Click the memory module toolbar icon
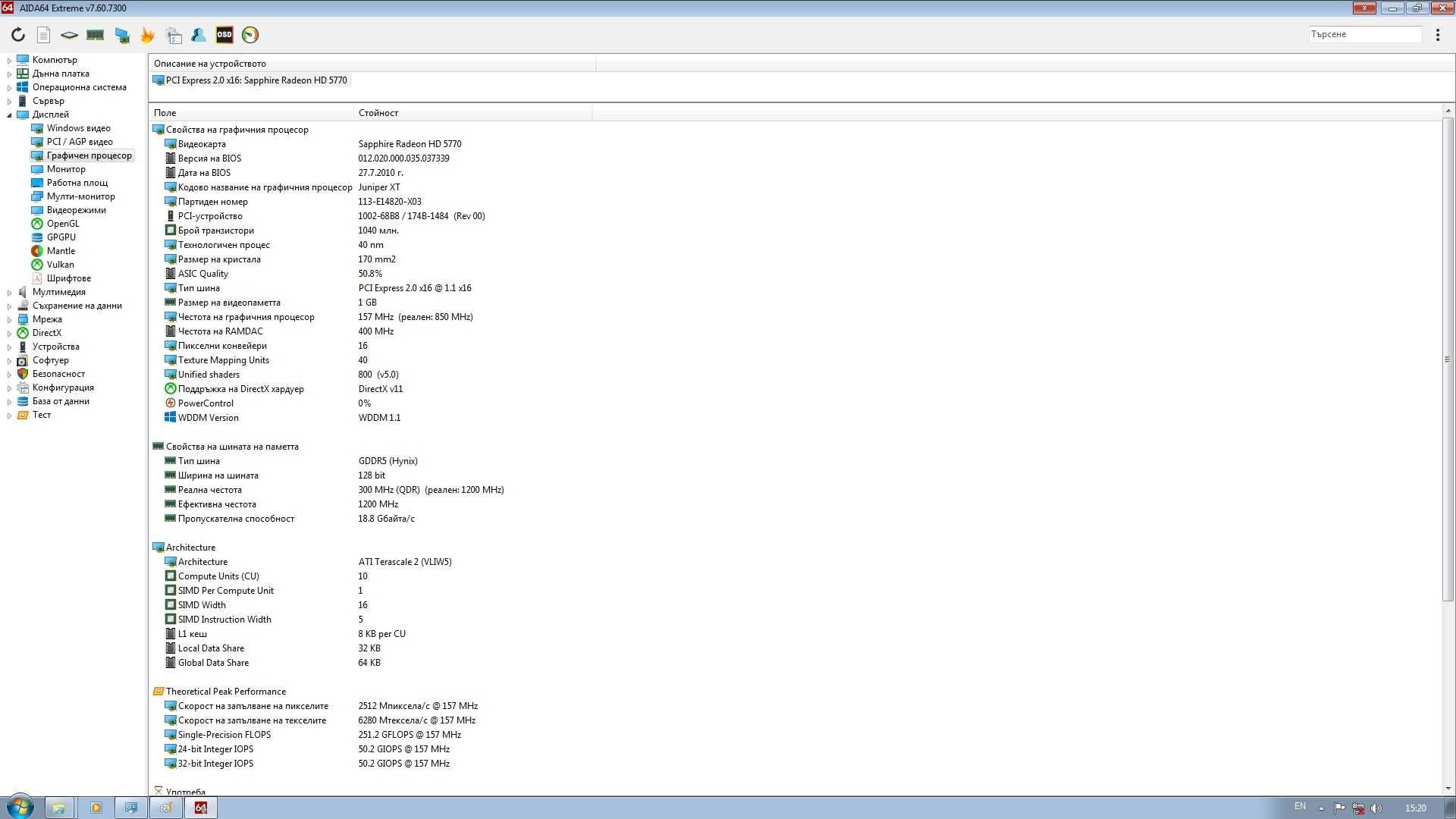Viewport: 1456px width, 819px height. 96,35
